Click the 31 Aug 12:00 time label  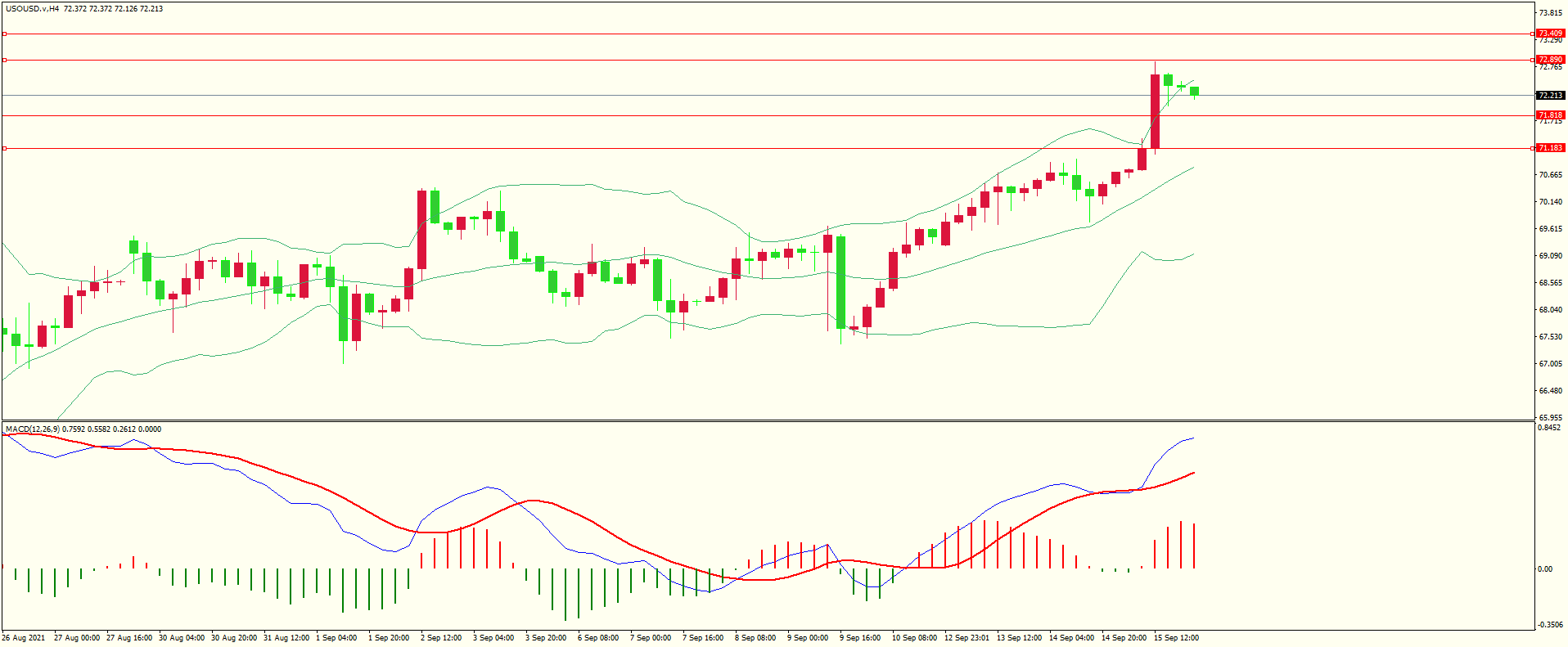point(286,638)
